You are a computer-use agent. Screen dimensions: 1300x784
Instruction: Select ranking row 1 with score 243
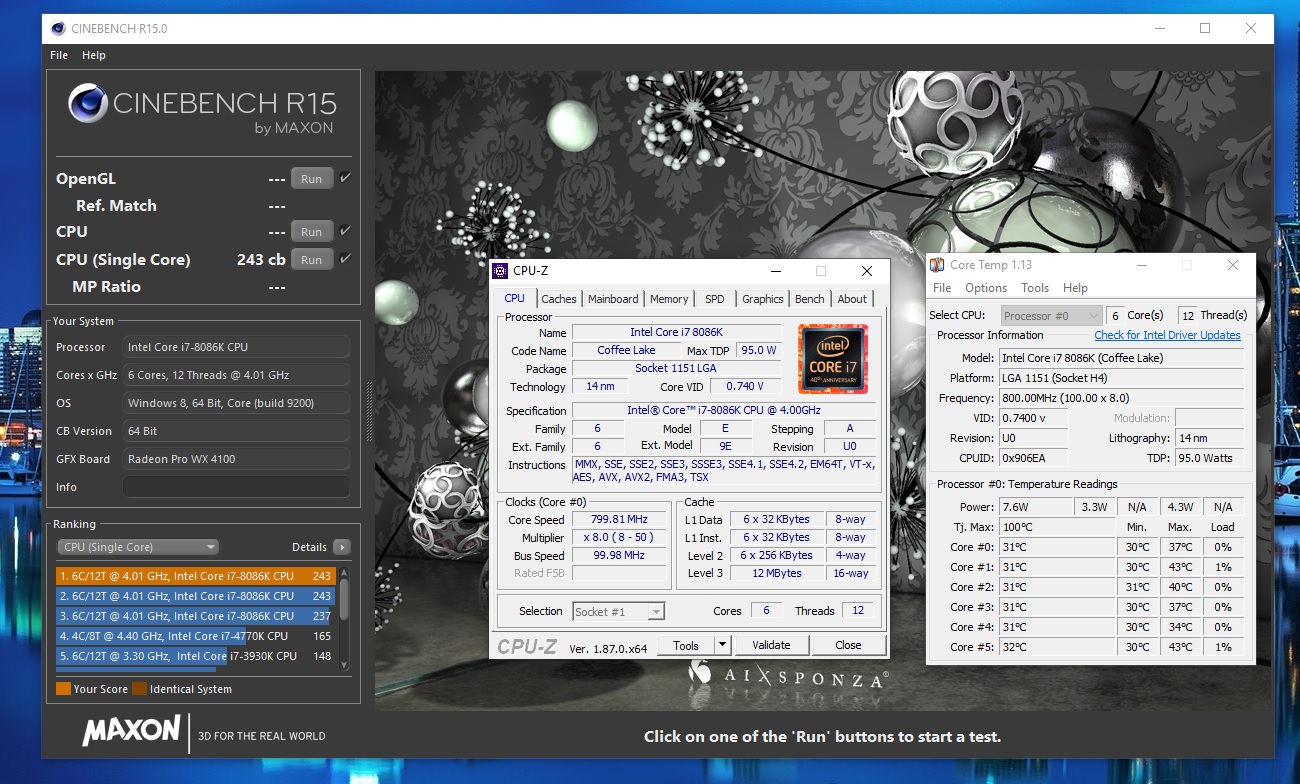[x=195, y=576]
